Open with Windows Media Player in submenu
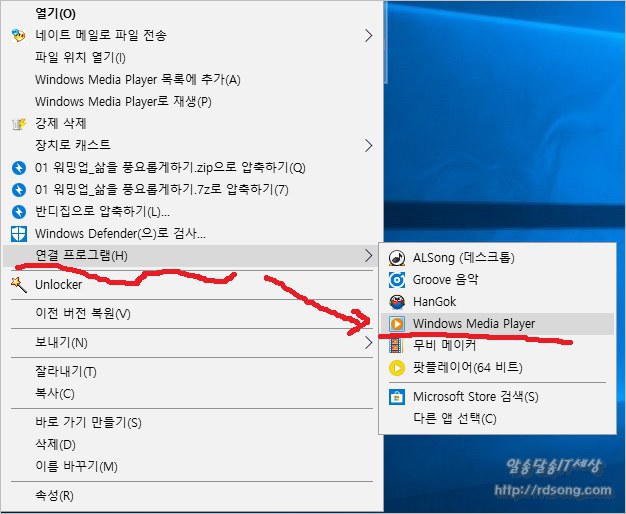Viewport: 626px width, 514px height. (497, 324)
